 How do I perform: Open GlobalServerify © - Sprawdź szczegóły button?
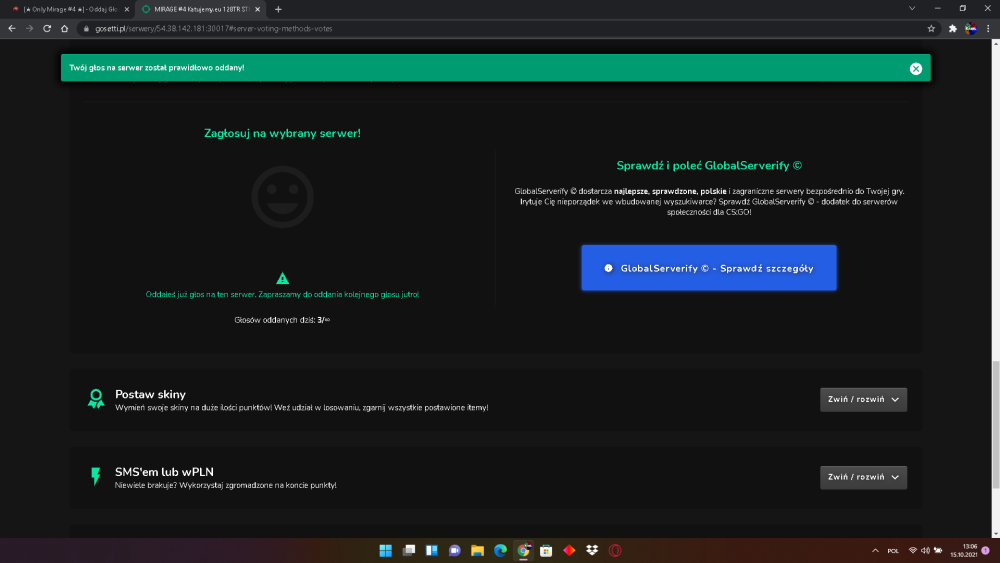[709, 268]
